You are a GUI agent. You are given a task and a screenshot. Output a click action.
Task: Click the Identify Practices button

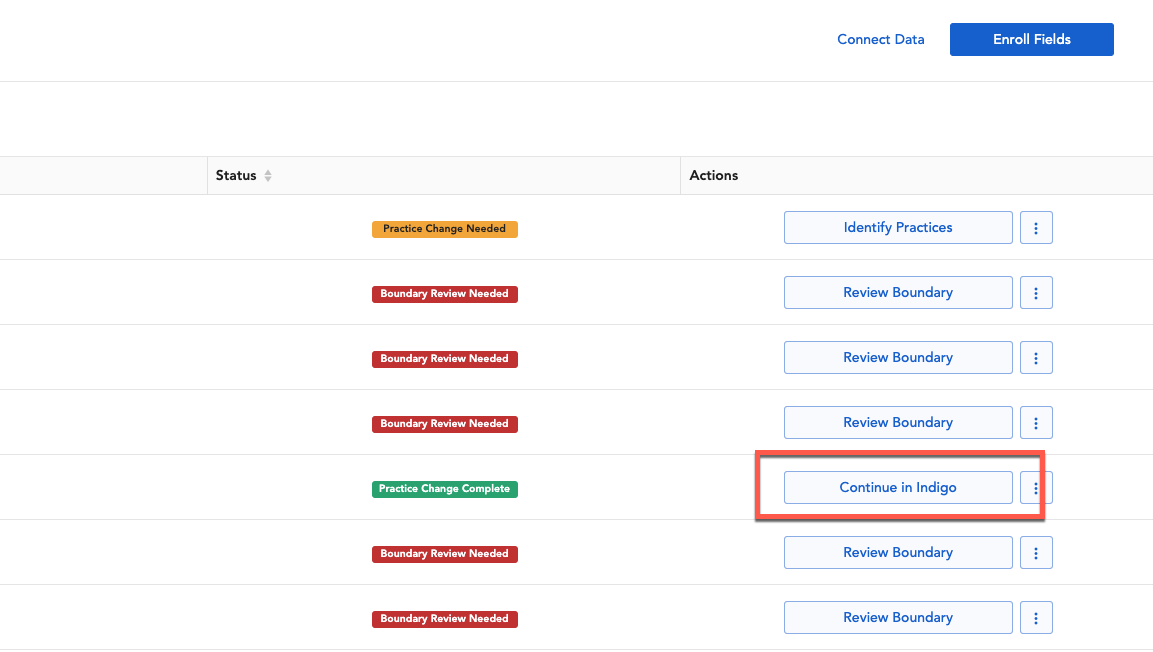click(x=897, y=227)
